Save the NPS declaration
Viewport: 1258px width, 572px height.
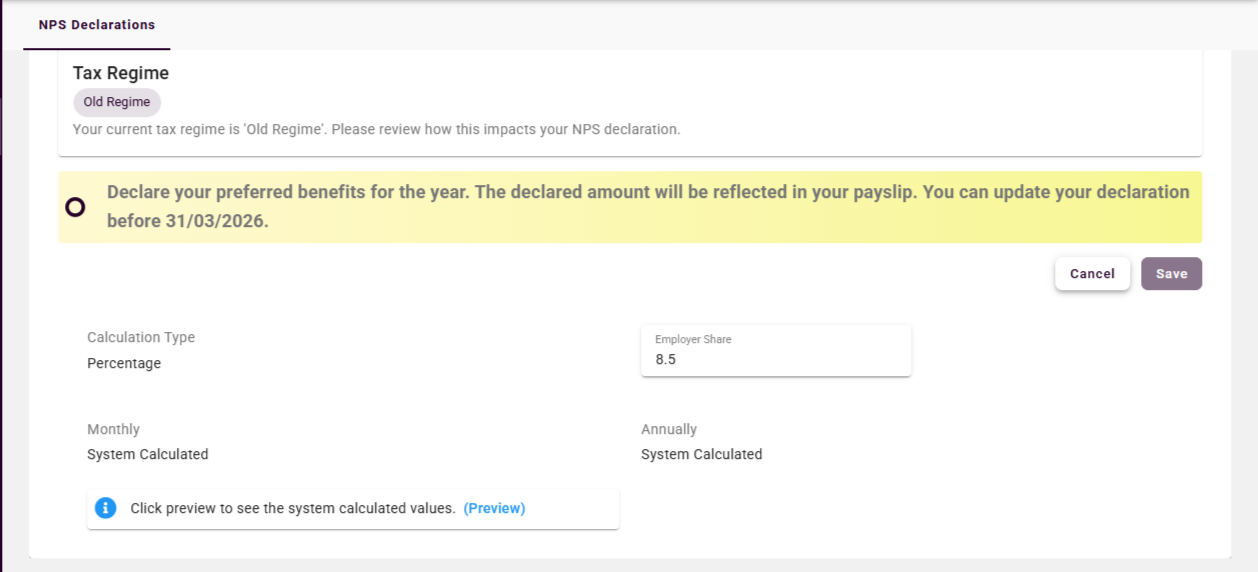click(1171, 274)
